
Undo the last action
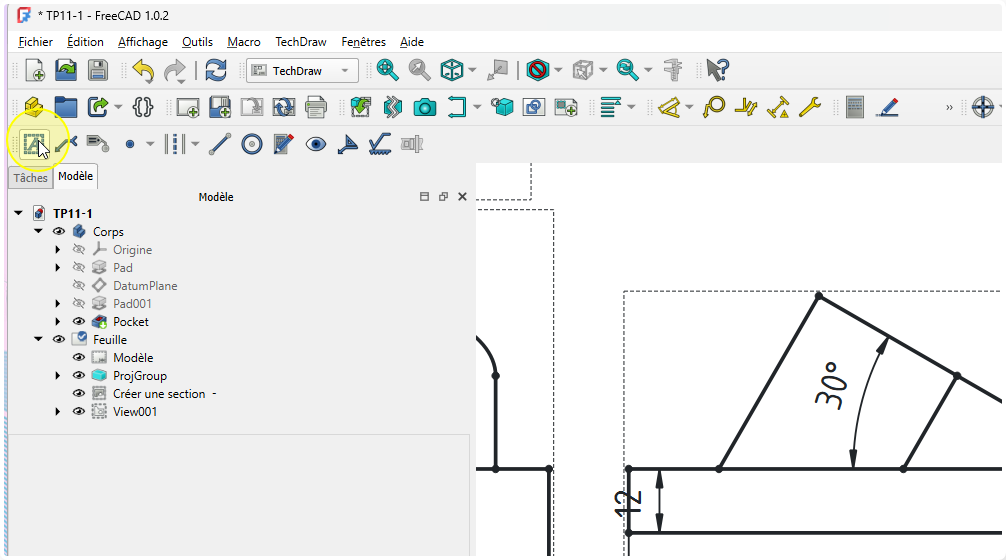pos(143,70)
